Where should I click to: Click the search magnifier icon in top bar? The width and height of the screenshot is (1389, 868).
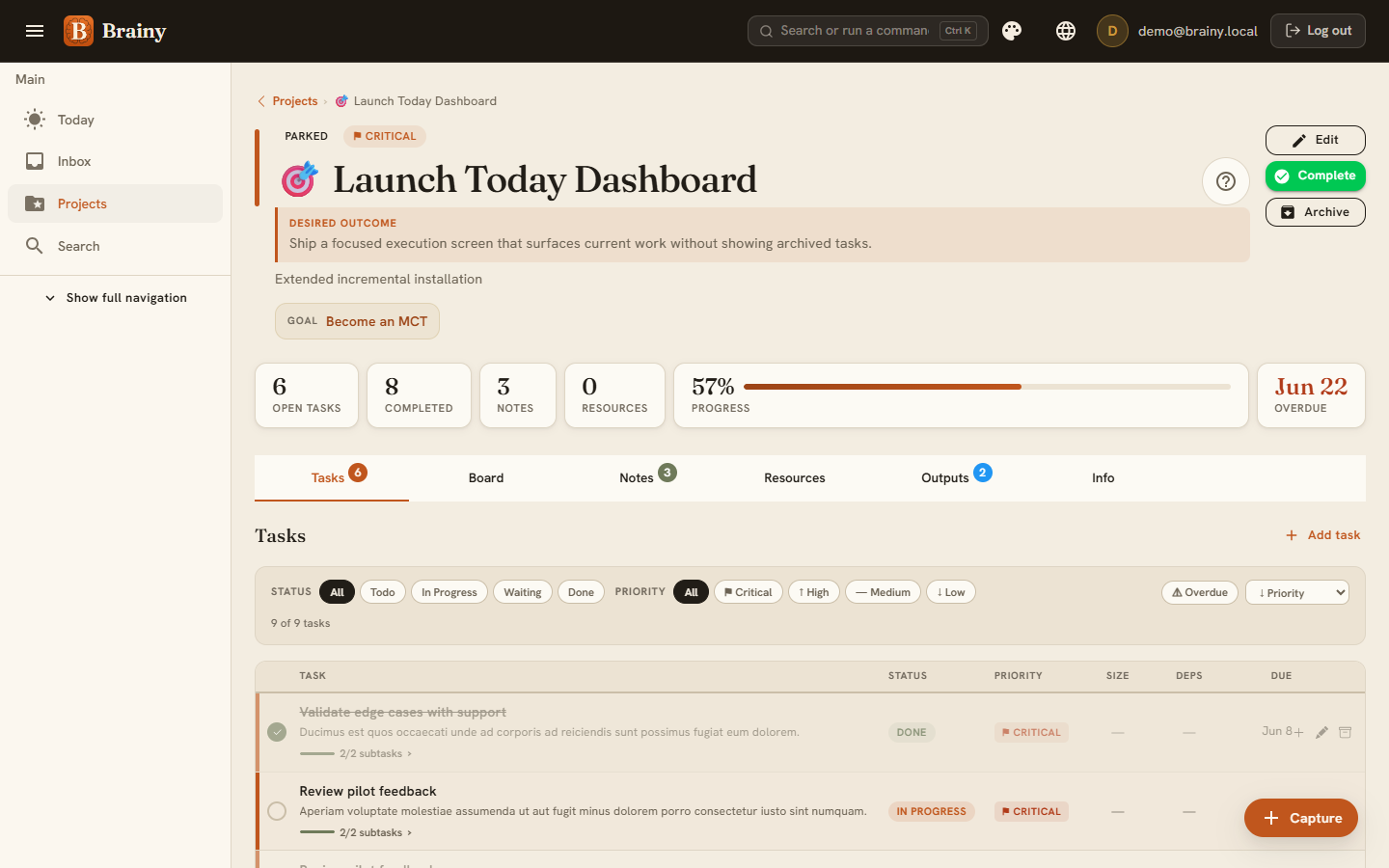coord(766,31)
